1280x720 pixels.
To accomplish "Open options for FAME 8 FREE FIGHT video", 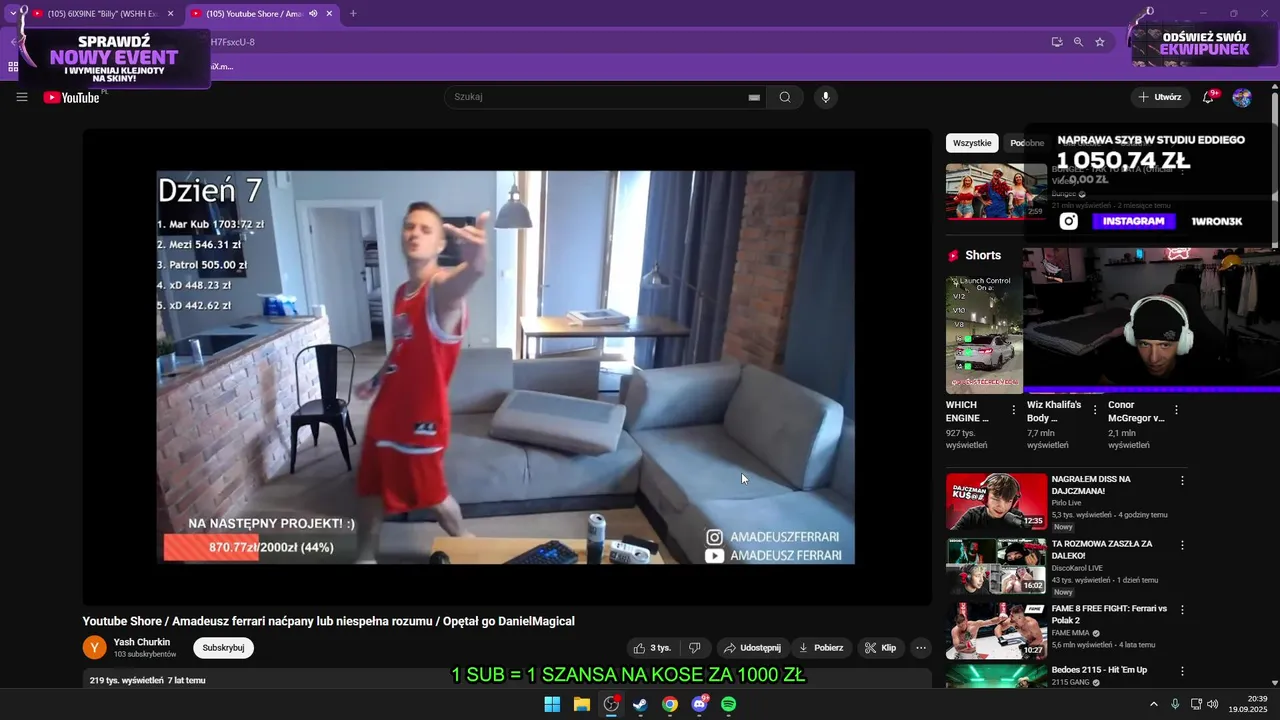I will tap(1182, 609).
